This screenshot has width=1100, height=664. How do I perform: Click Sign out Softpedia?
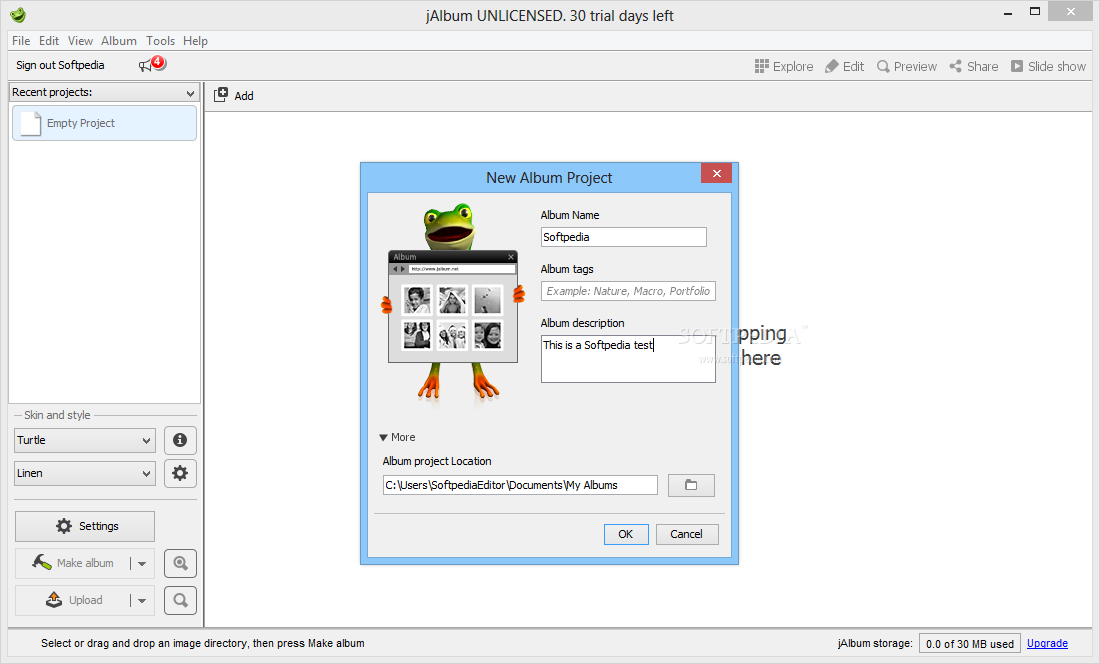[x=60, y=65]
